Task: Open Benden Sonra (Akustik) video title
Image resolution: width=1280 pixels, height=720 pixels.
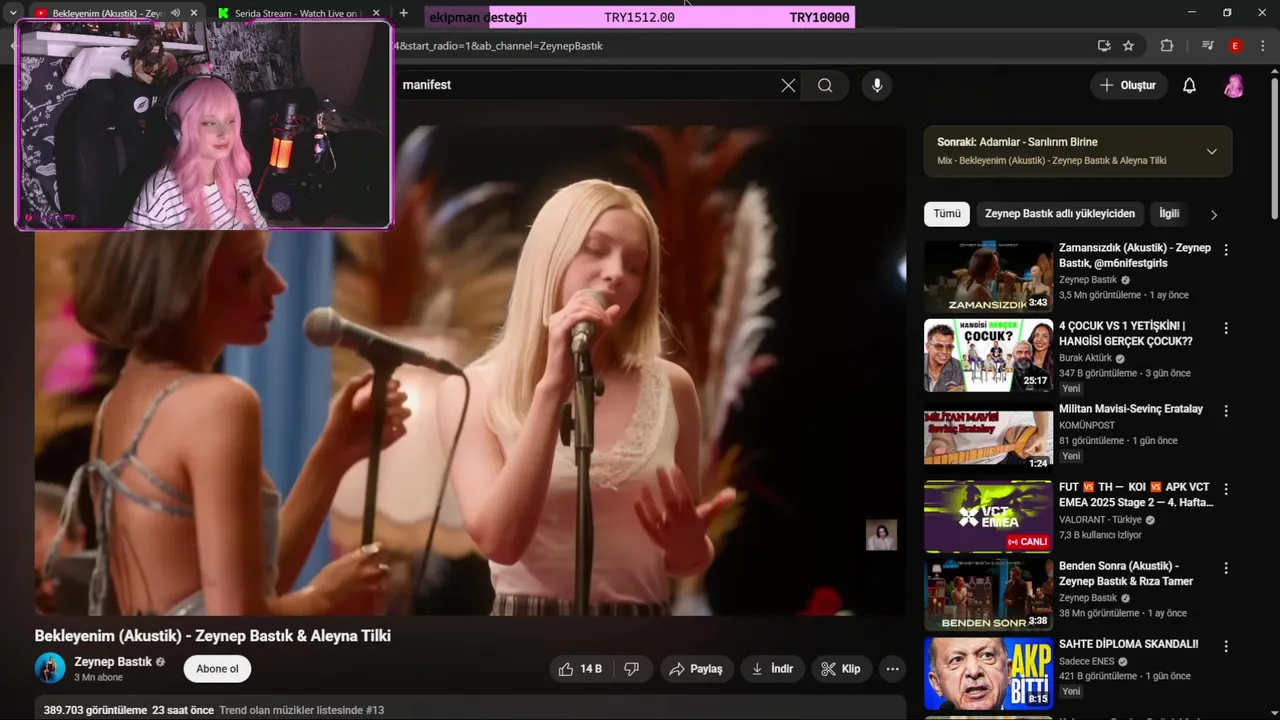Action: pos(1126,573)
